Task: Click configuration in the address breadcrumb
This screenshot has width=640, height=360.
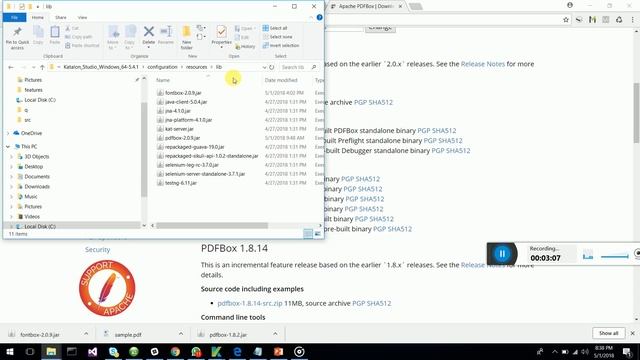Action: tap(162, 67)
